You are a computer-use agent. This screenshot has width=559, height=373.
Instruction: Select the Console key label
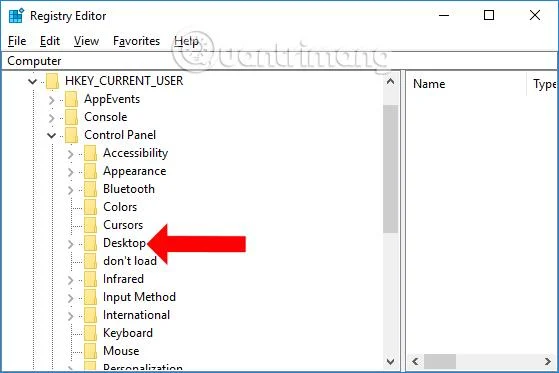[x=106, y=117]
